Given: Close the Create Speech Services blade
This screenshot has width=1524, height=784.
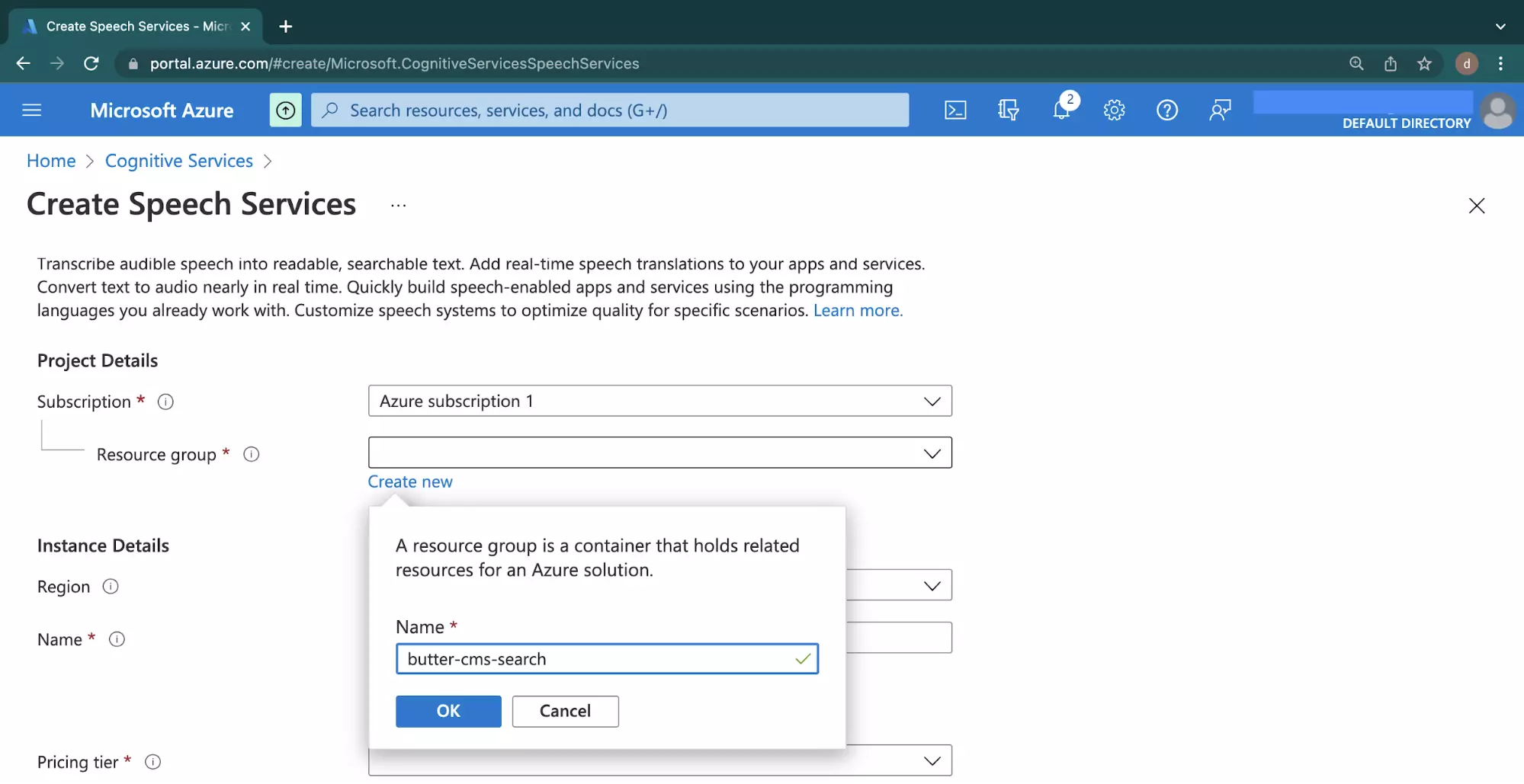Looking at the screenshot, I should pyautogui.click(x=1477, y=206).
